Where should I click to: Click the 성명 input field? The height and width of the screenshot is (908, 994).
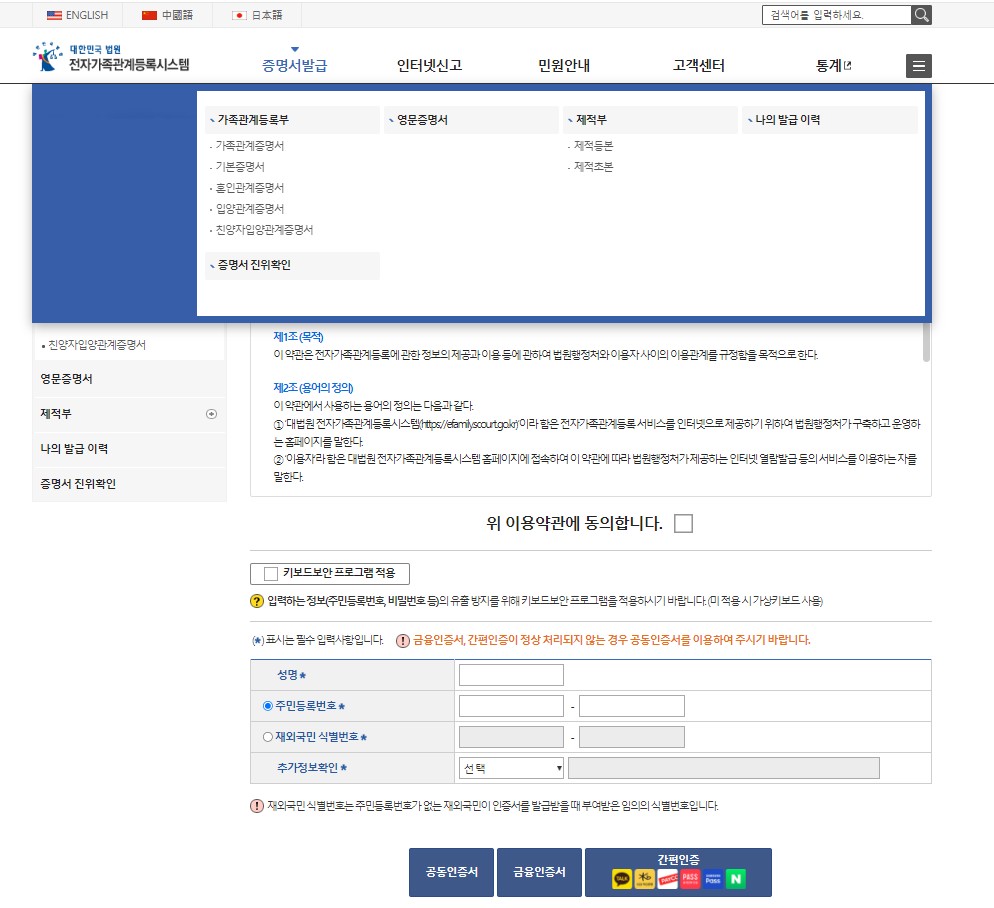click(511, 674)
